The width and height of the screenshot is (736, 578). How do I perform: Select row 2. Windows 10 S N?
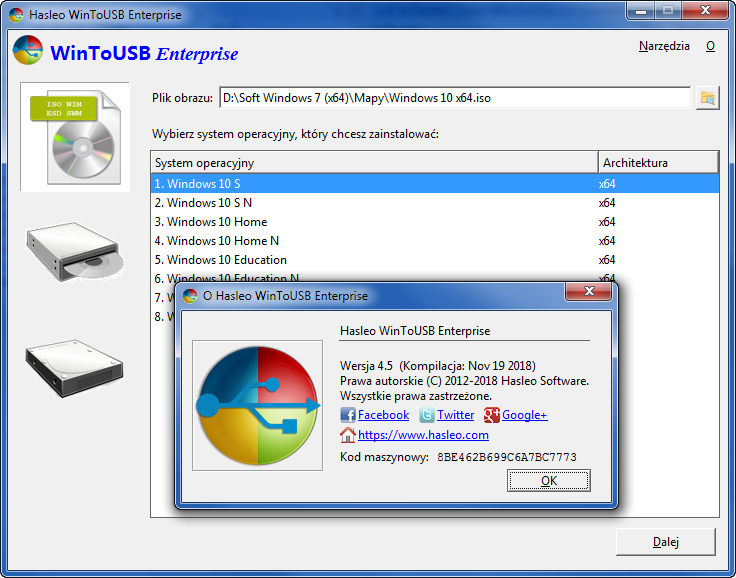(x=435, y=203)
